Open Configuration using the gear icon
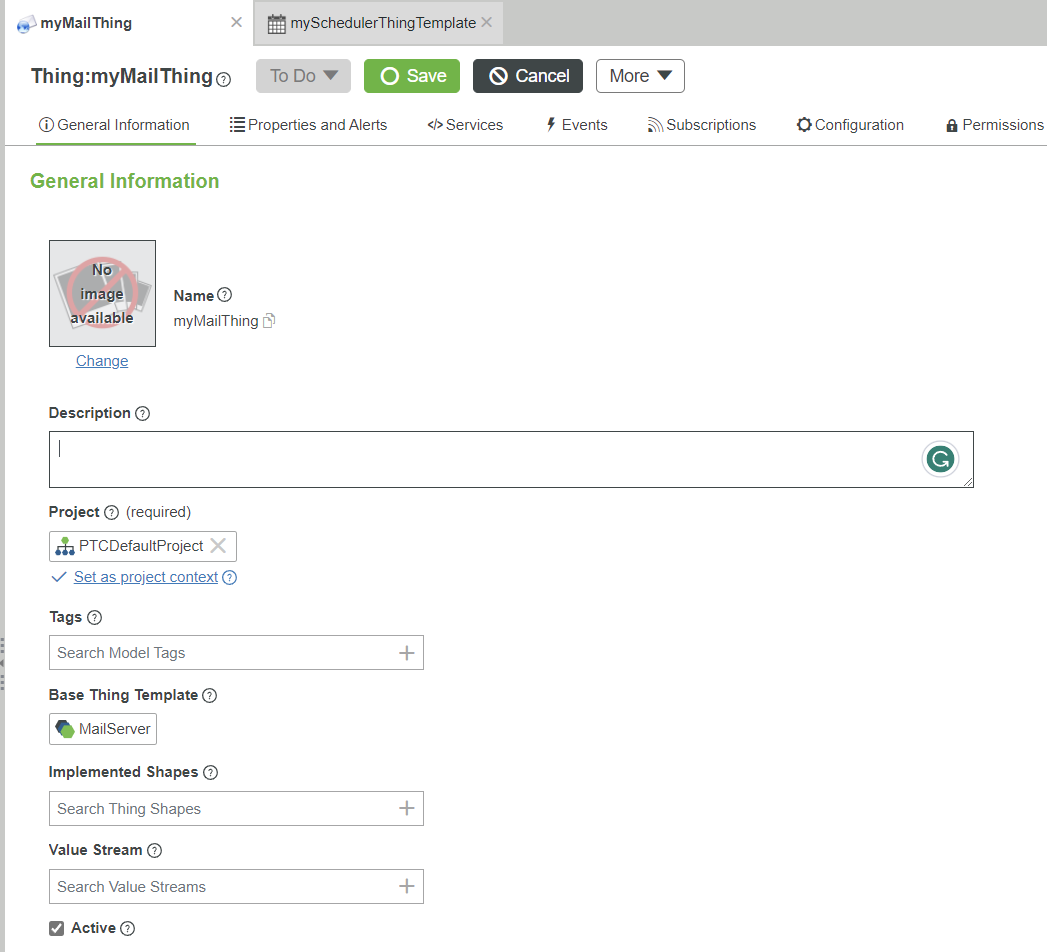This screenshot has width=1047, height=952. 803,124
